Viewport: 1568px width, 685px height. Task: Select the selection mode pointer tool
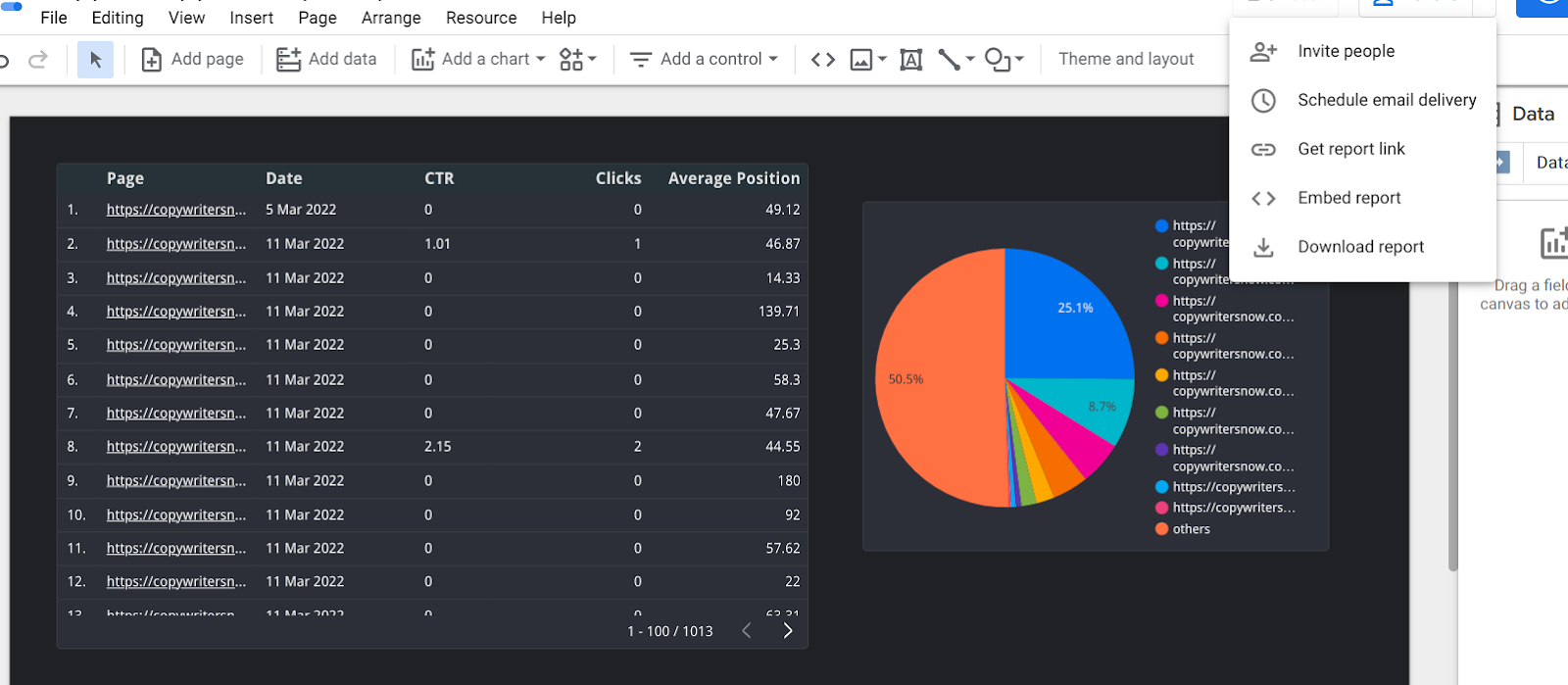click(95, 60)
